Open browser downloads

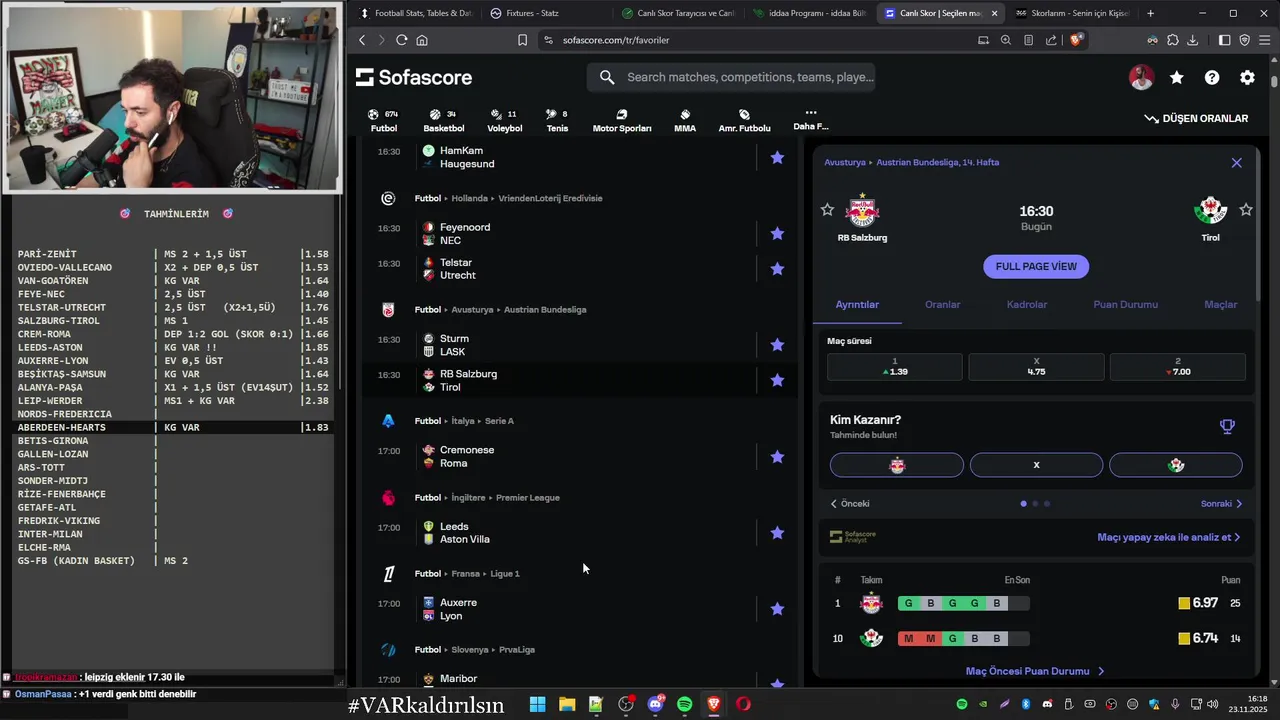point(1192,40)
